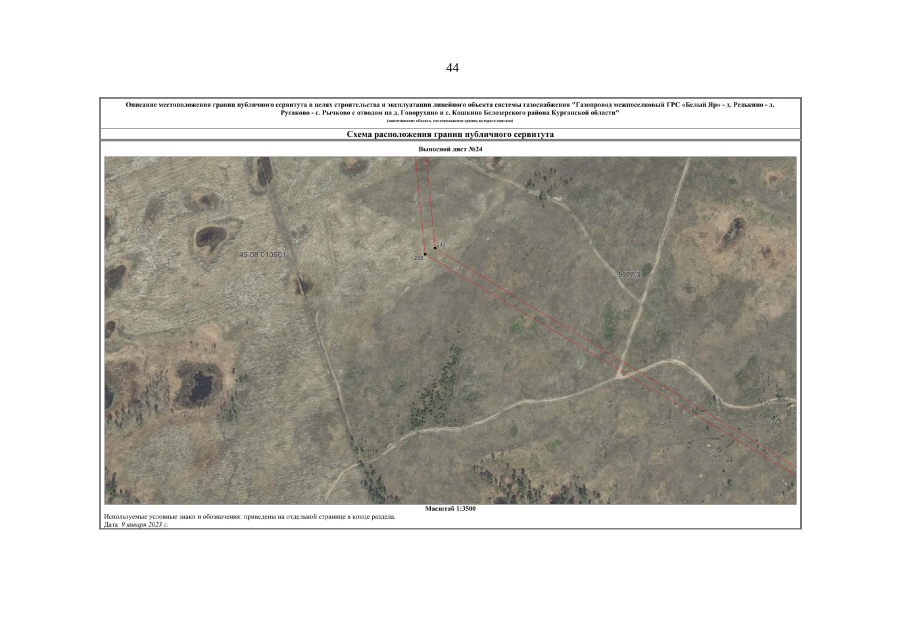
Task: Click the "Масштаб 1:3500" scale text
Action: pos(450,509)
